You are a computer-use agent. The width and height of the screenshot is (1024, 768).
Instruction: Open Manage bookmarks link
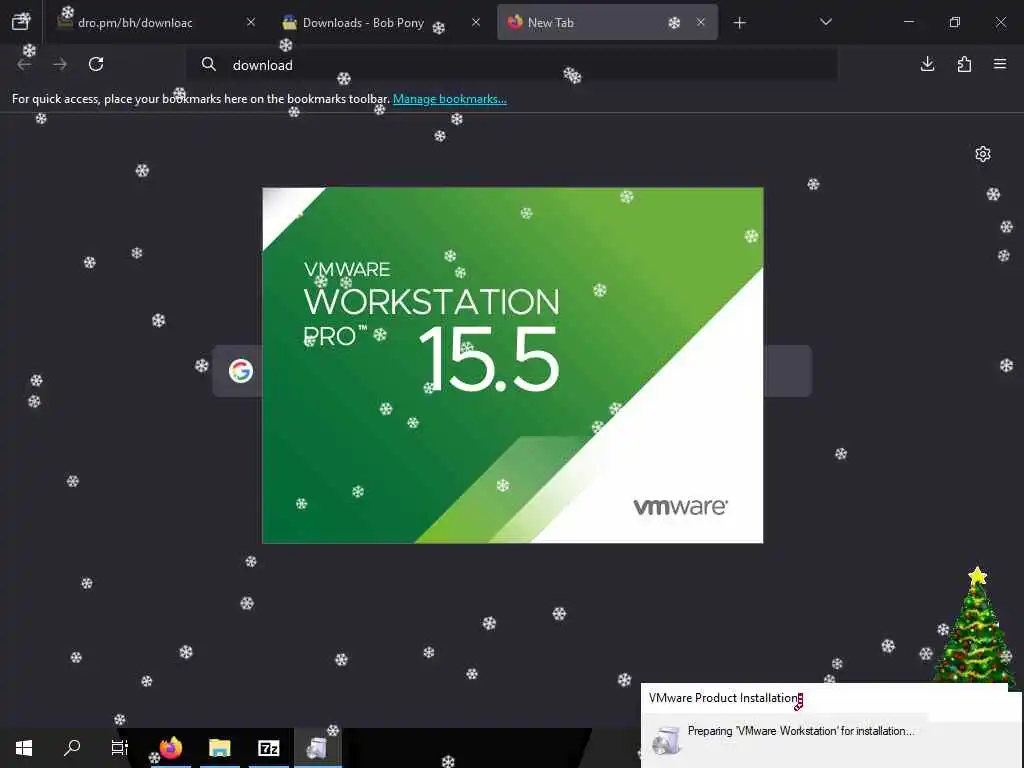(x=449, y=99)
